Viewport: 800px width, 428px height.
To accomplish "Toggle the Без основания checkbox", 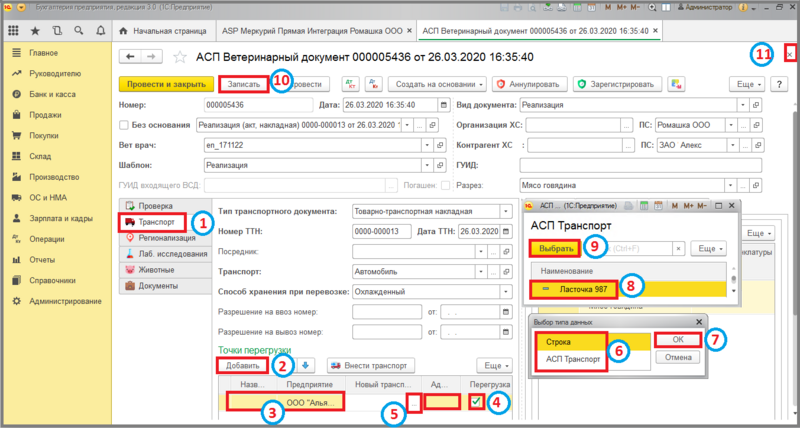I will click(123, 125).
